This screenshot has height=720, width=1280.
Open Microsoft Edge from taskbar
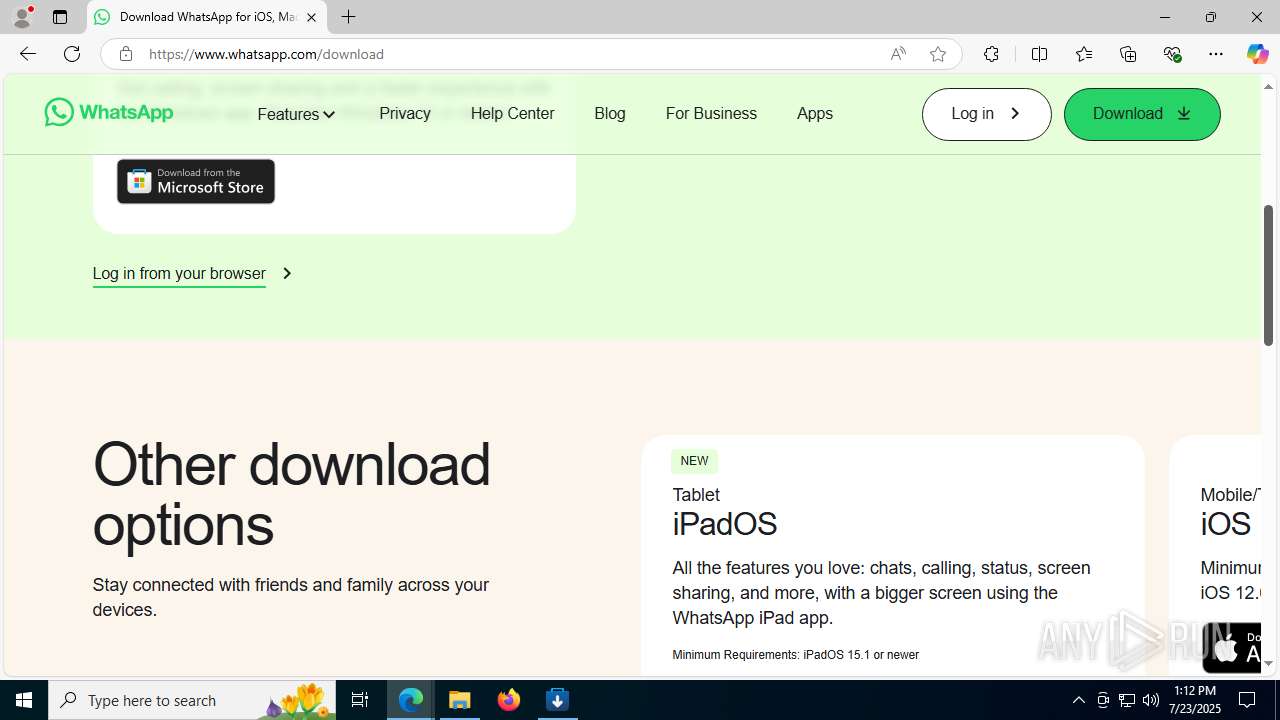pyautogui.click(x=411, y=700)
